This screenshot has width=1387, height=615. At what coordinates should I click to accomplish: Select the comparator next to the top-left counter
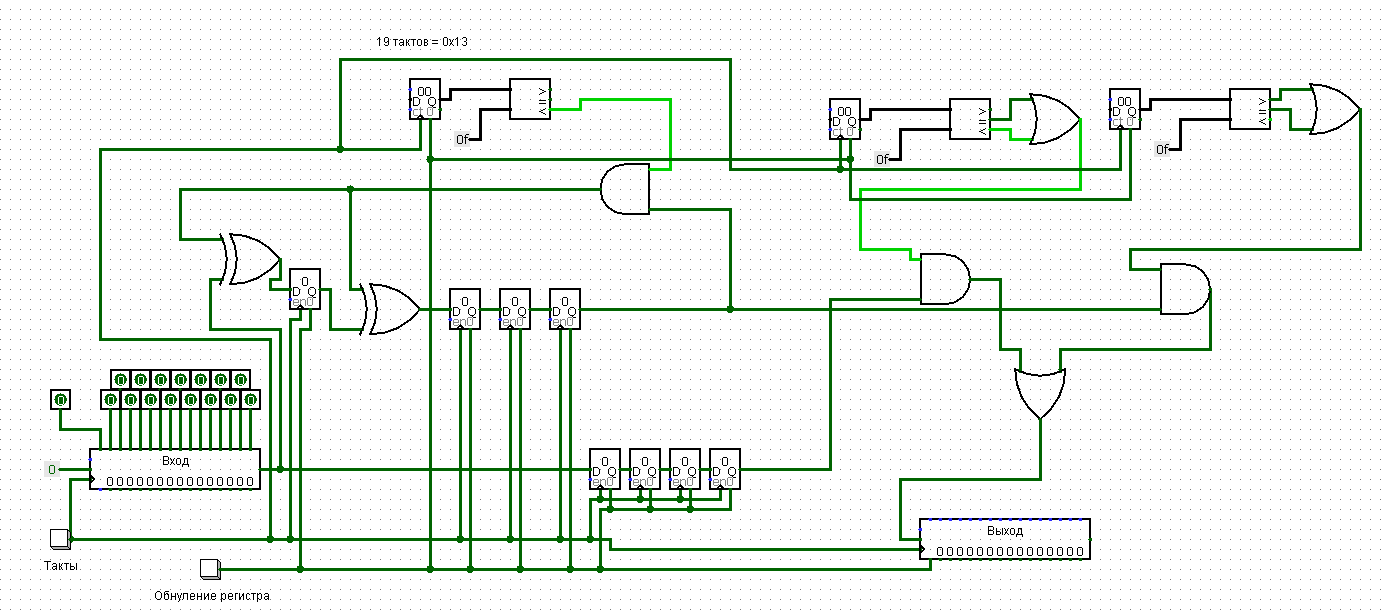530,100
